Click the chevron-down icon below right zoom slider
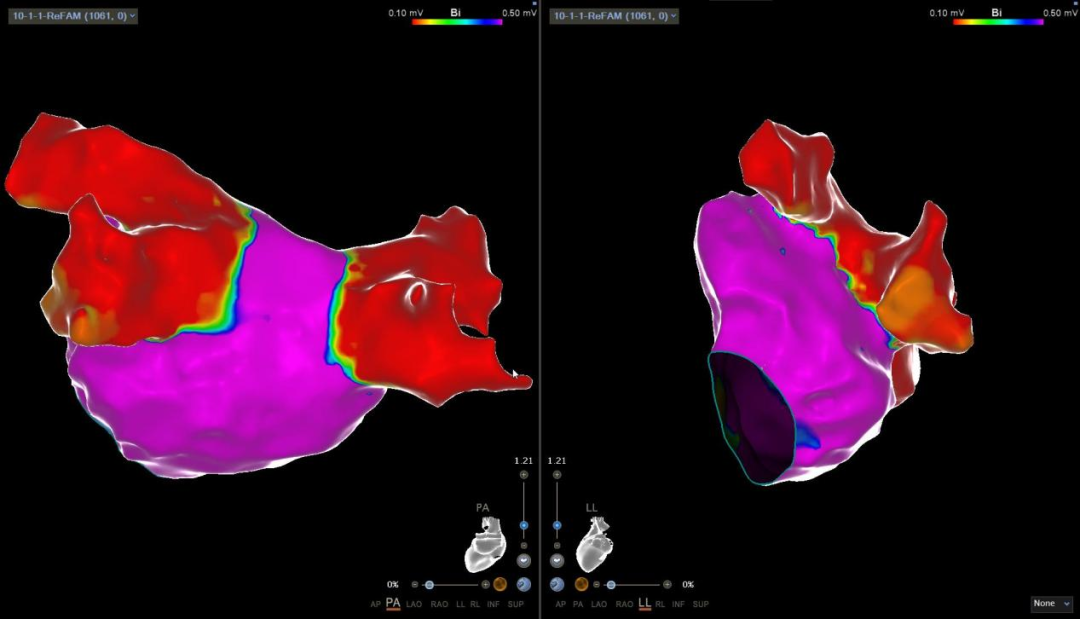This screenshot has width=1080, height=619. (x=557, y=561)
